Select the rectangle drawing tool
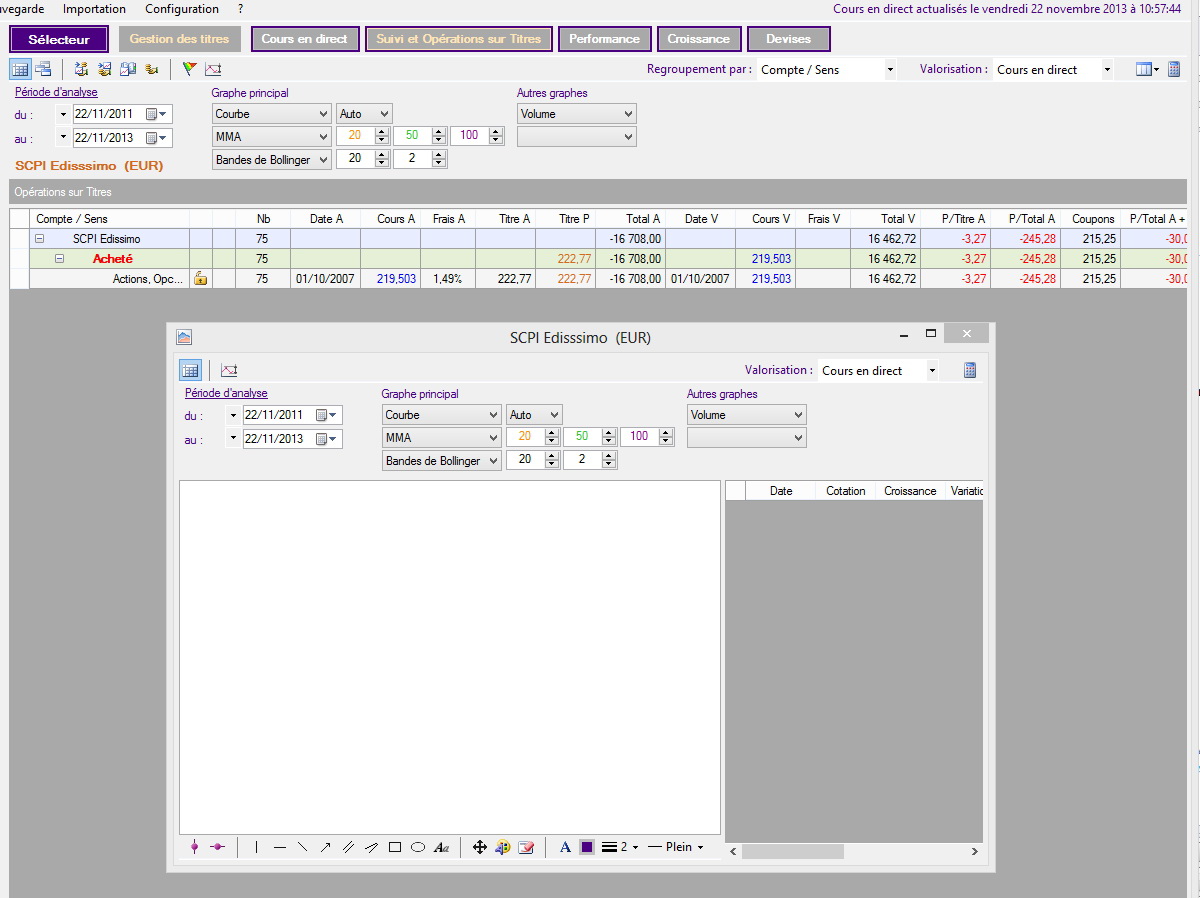This screenshot has width=1200, height=898. pyautogui.click(x=395, y=847)
